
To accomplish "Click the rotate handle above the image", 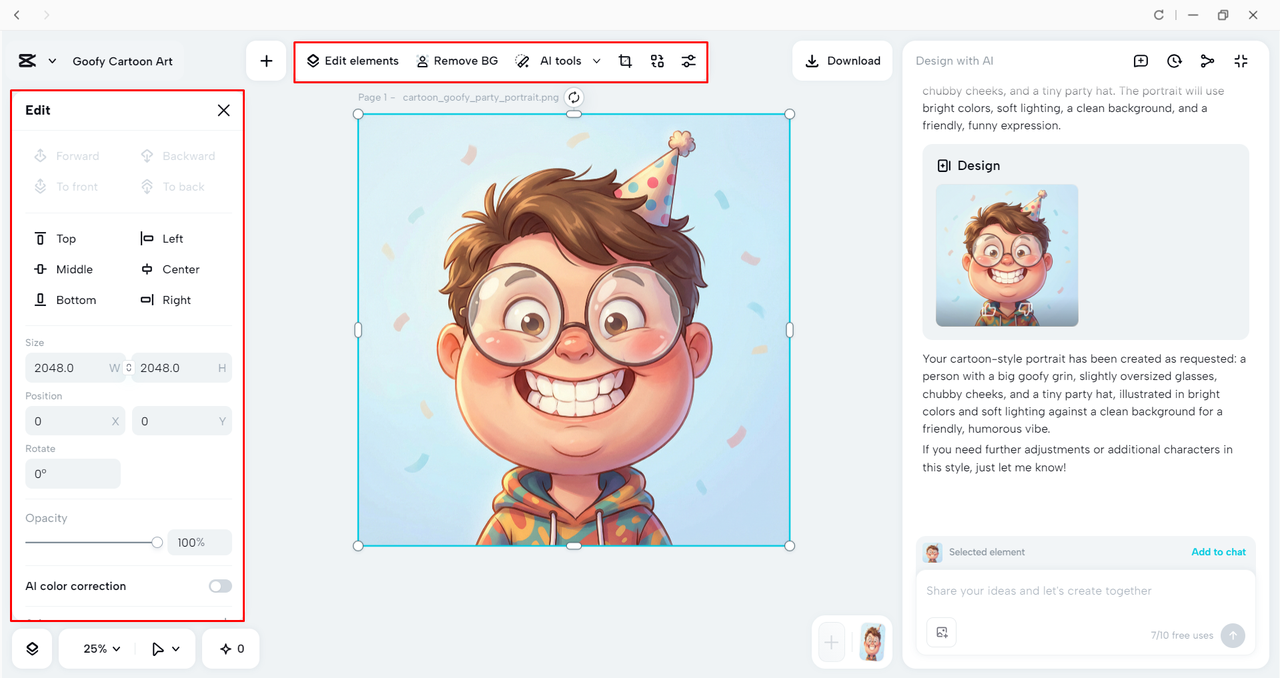I will [574, 97].
